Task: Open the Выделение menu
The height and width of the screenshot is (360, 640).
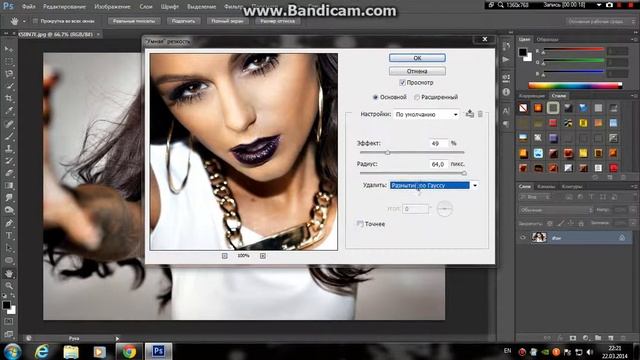Action: (201, 7)
